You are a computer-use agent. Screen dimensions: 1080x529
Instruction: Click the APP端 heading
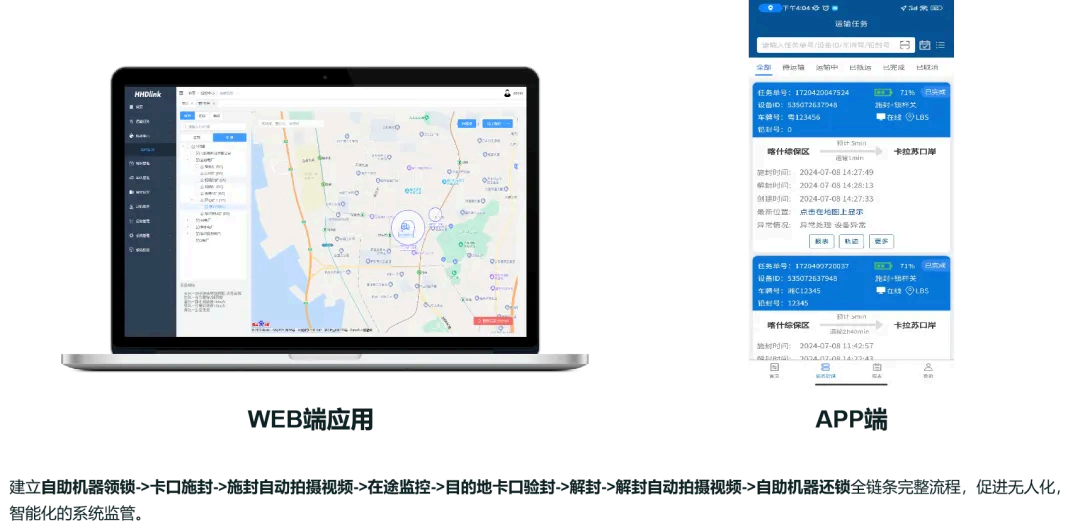[x=851, y=419]
